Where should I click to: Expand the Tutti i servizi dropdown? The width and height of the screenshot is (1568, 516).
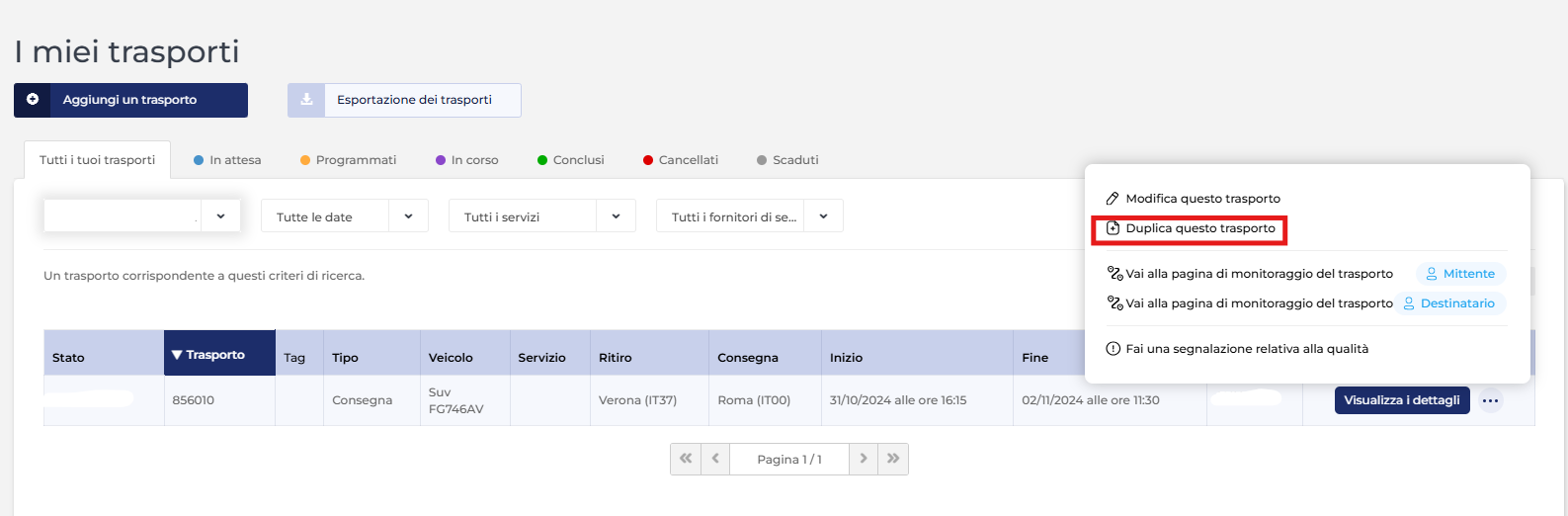click(x=542, y=216)
